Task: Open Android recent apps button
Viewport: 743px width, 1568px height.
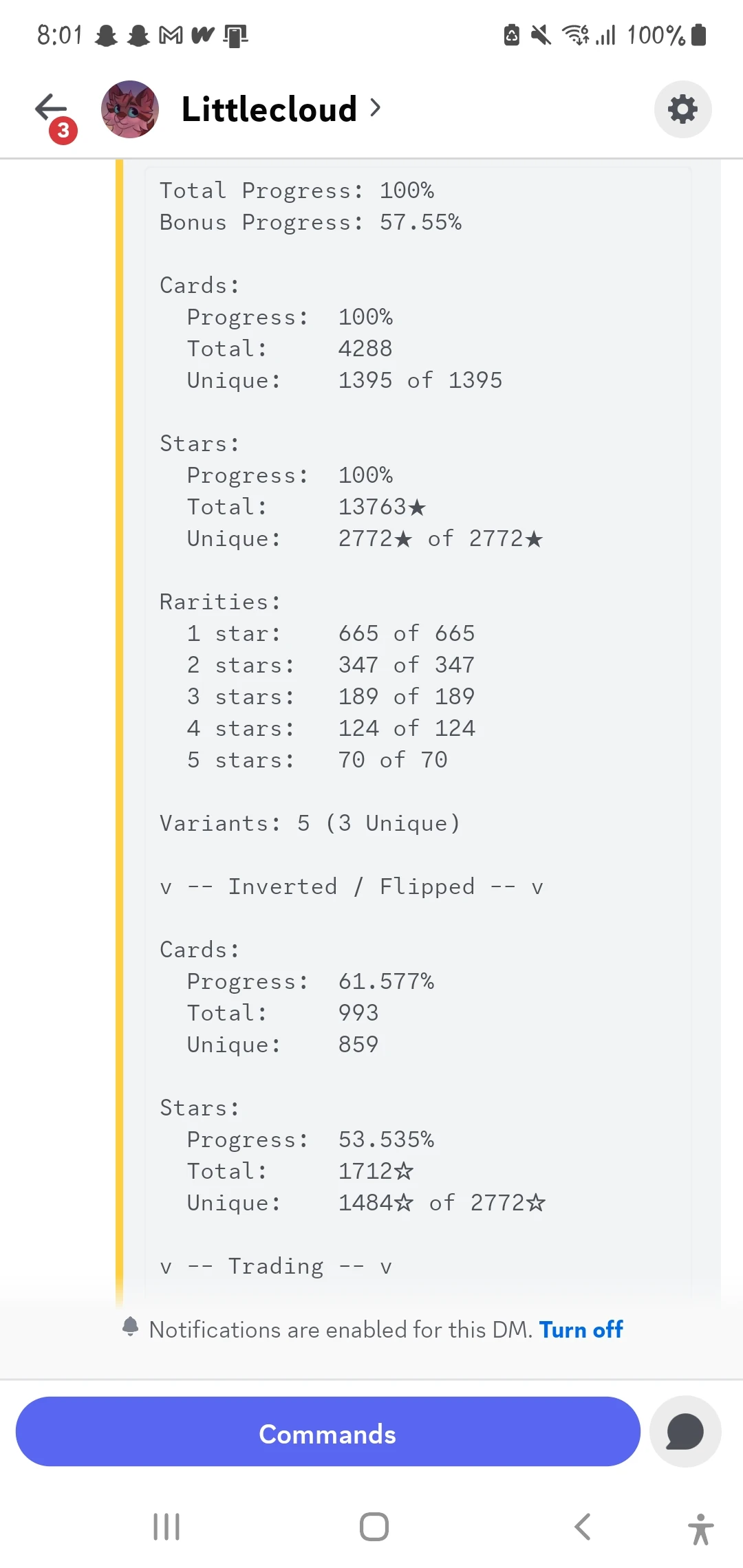Action: coord(166,1527)
